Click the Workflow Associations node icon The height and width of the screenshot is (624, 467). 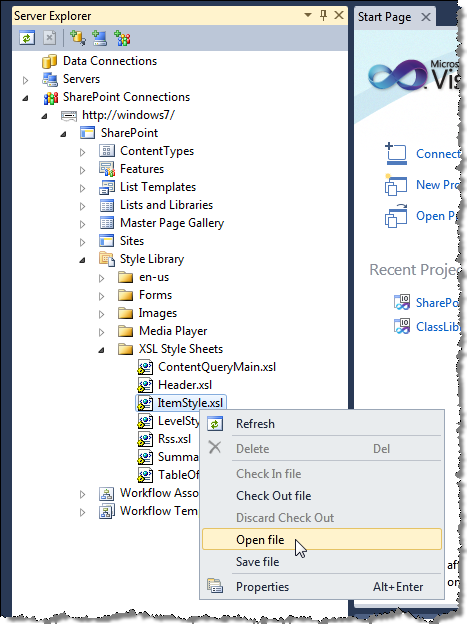(x=106, y=493)
